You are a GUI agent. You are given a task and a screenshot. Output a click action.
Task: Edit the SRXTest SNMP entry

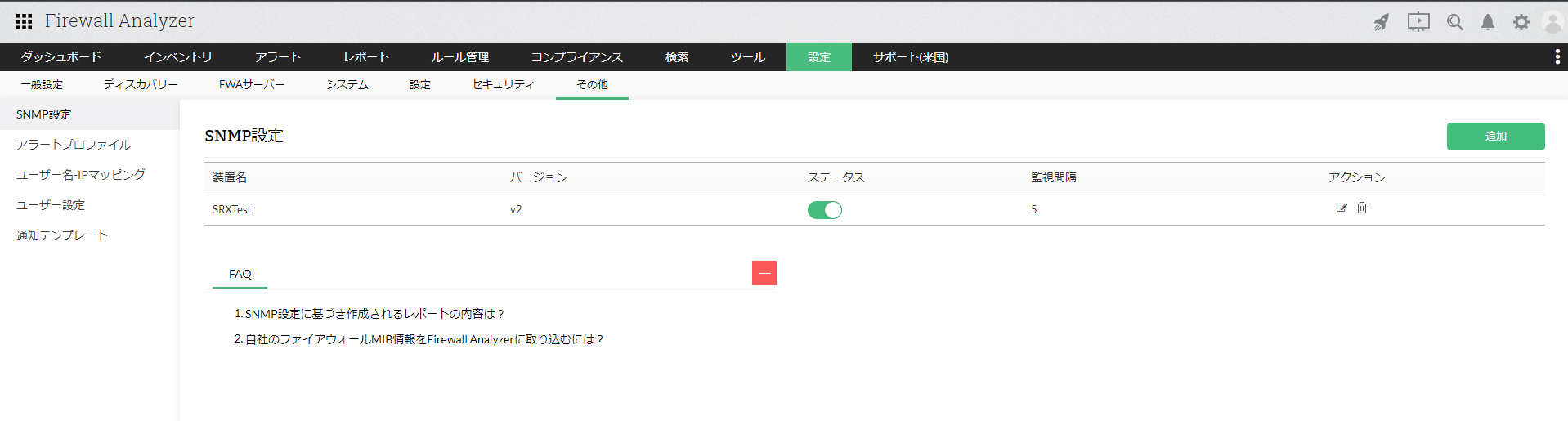click(x=1342, y=208)
